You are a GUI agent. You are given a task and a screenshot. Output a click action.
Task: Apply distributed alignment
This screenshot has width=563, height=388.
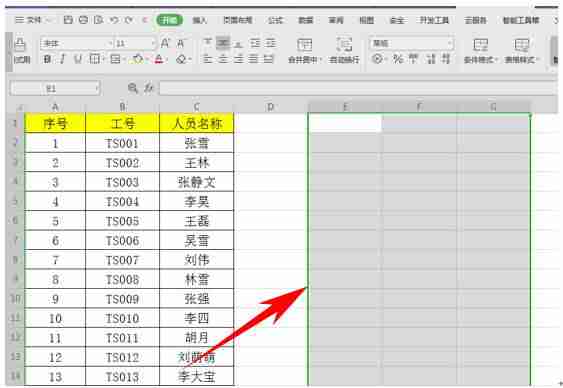pos(269,59)
